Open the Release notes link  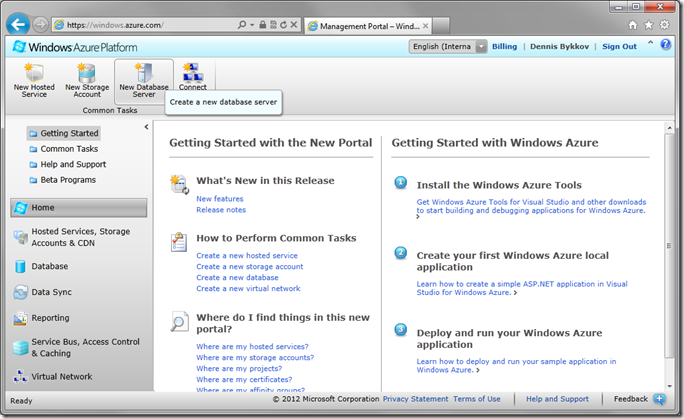tap(220, 210)
